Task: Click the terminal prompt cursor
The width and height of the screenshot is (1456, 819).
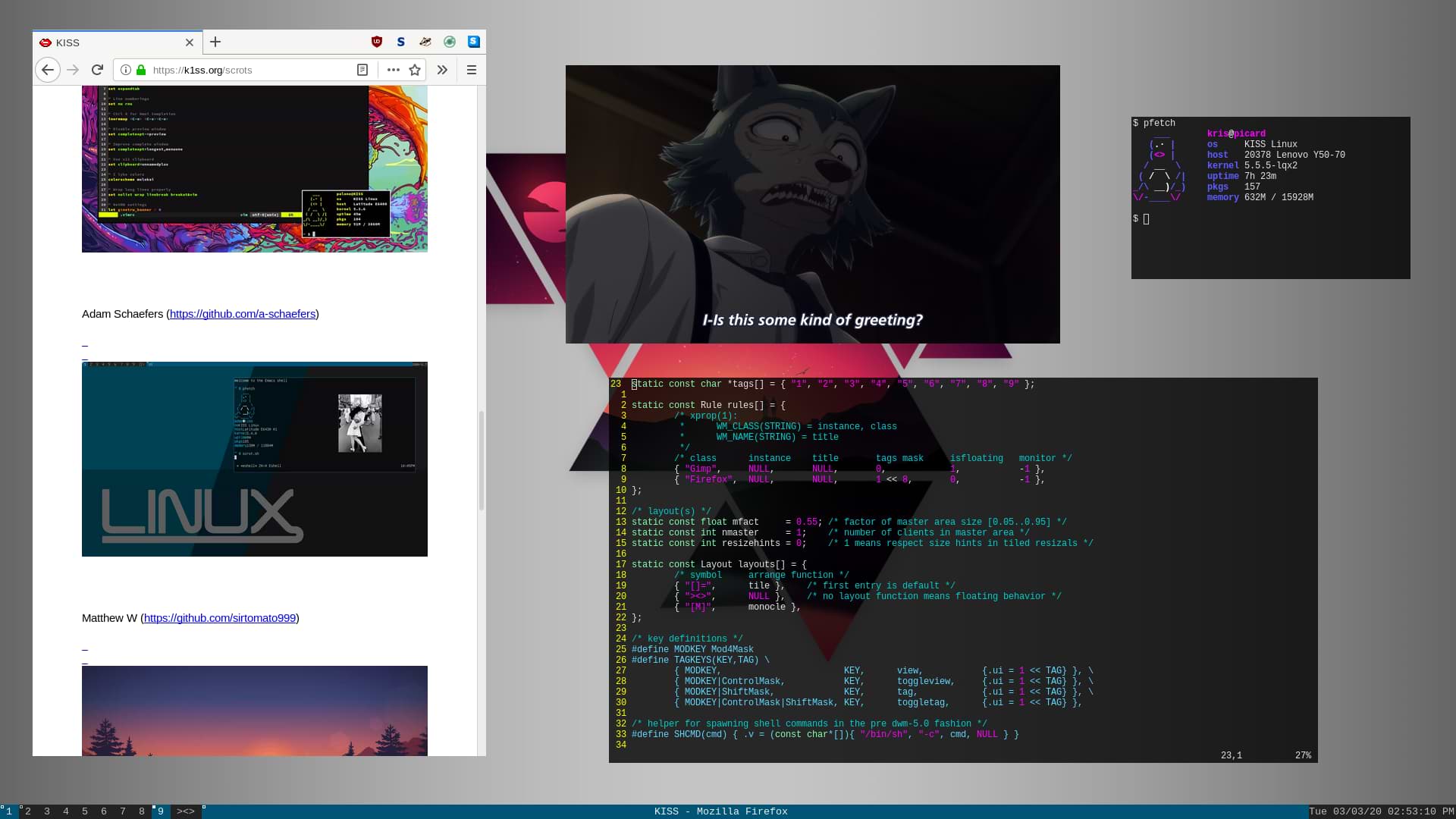Action: tap(1146, 219)
